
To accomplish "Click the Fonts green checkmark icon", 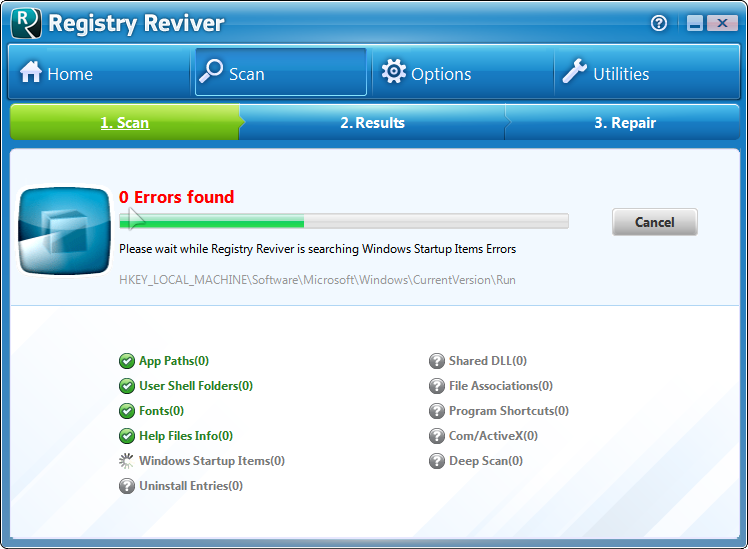I will click(127, 411).
